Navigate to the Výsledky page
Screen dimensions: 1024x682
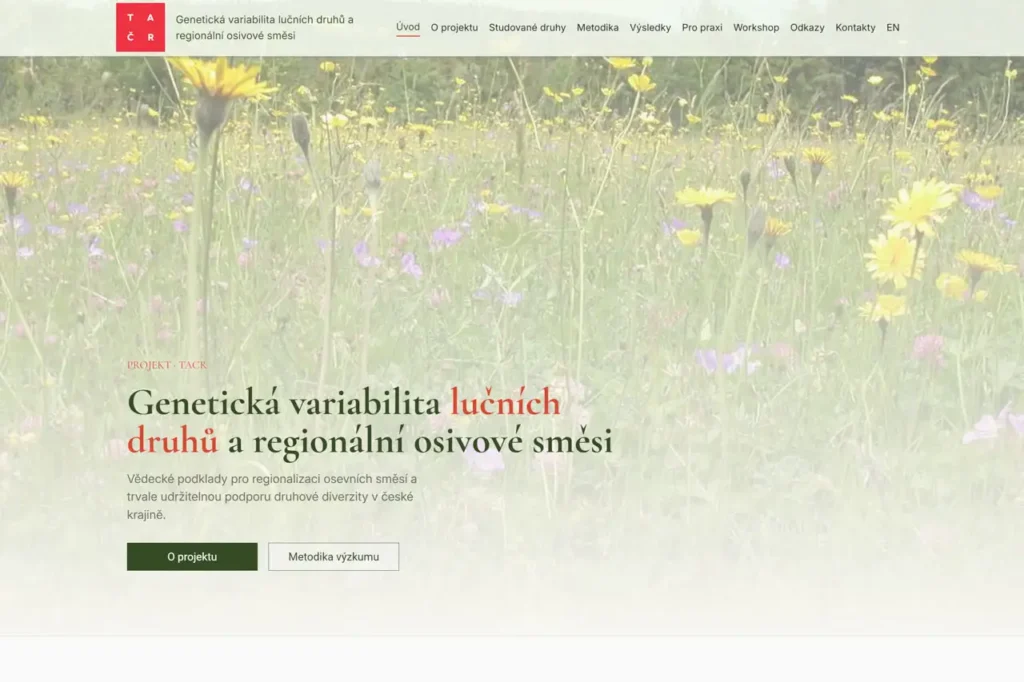point(650,27)
